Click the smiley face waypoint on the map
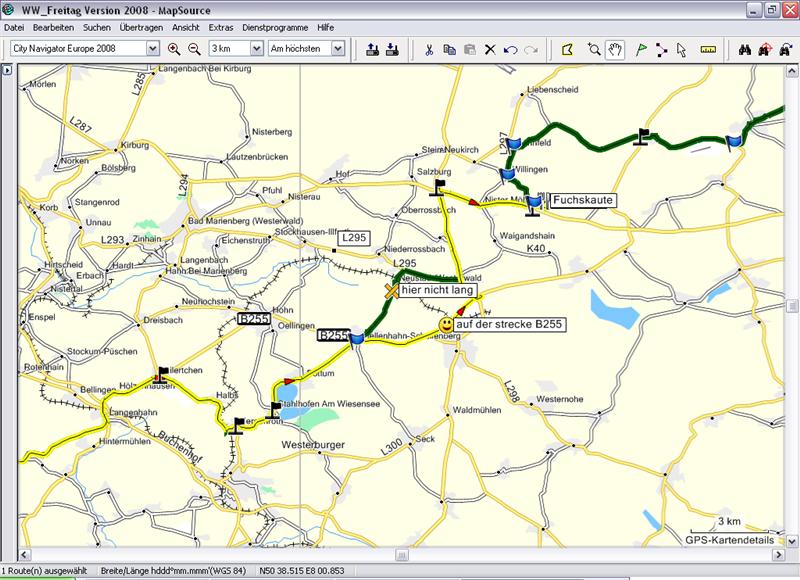The width and height of the screenshot is (800, 580). coord(445,324)
